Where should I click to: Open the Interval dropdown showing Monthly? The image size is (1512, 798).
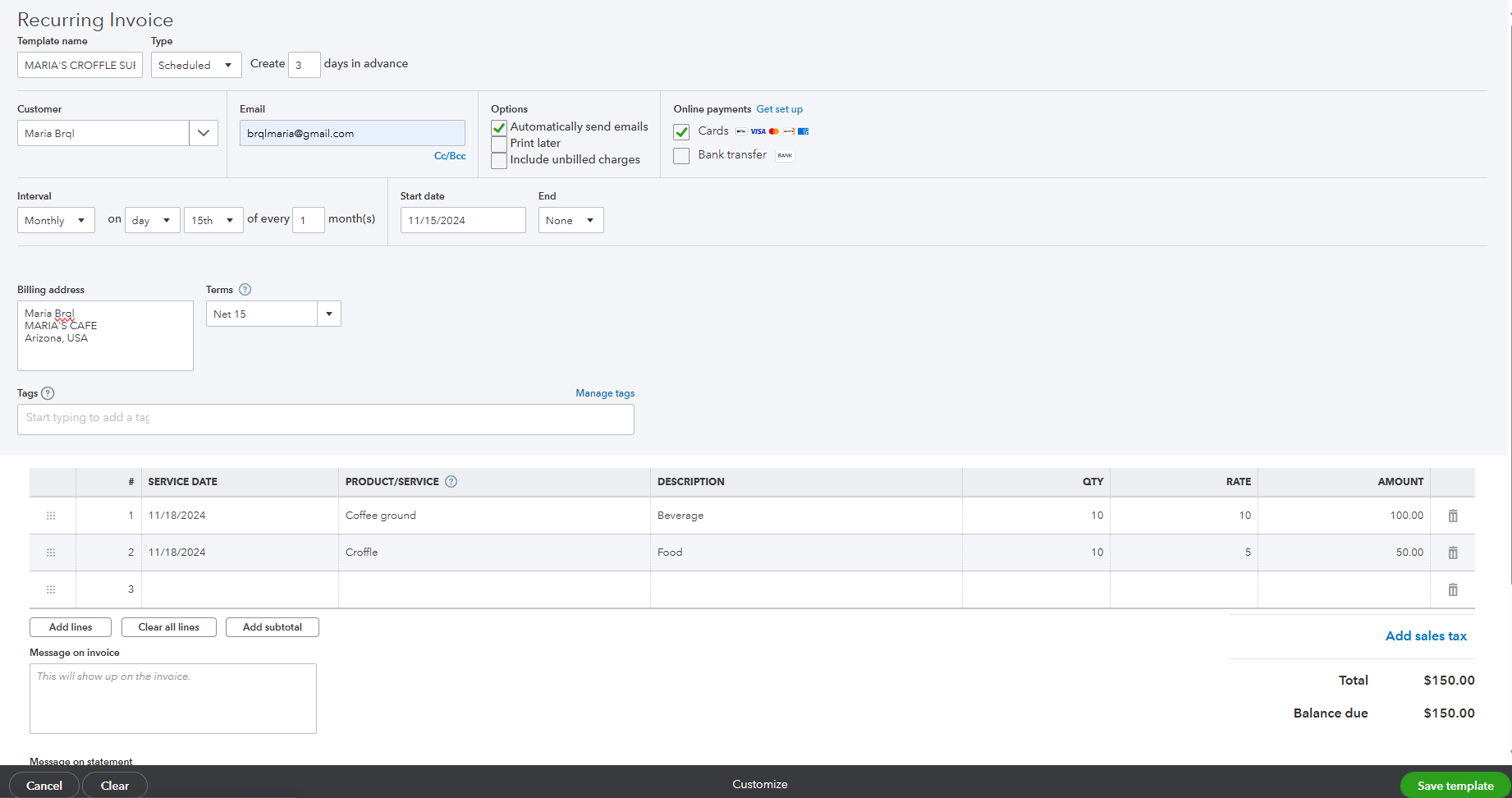pyautogui.click(x=56, y=220)
